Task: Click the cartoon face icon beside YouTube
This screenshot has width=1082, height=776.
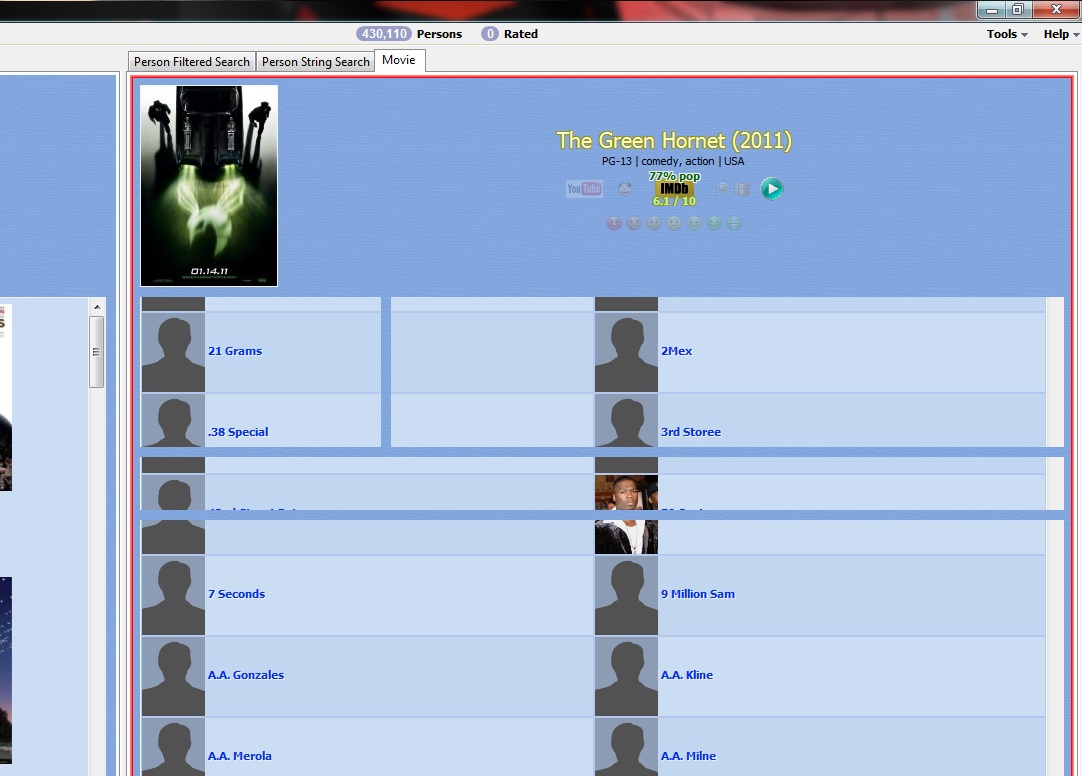Action: pyautogui.click(x=625, y=188)
